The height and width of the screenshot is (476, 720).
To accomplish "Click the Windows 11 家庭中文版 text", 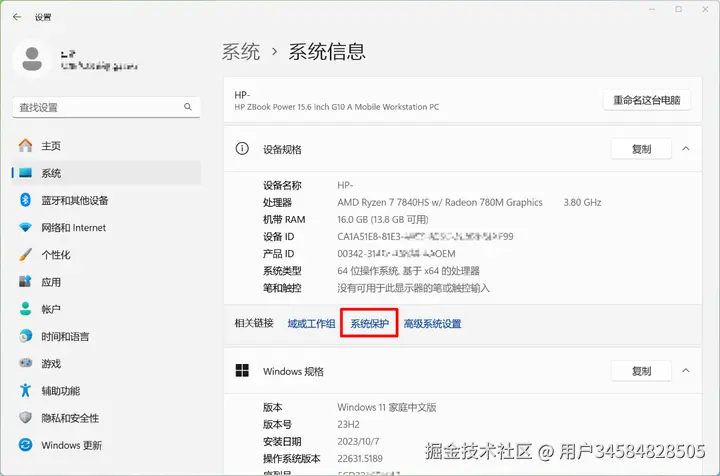I will (387, 407).
